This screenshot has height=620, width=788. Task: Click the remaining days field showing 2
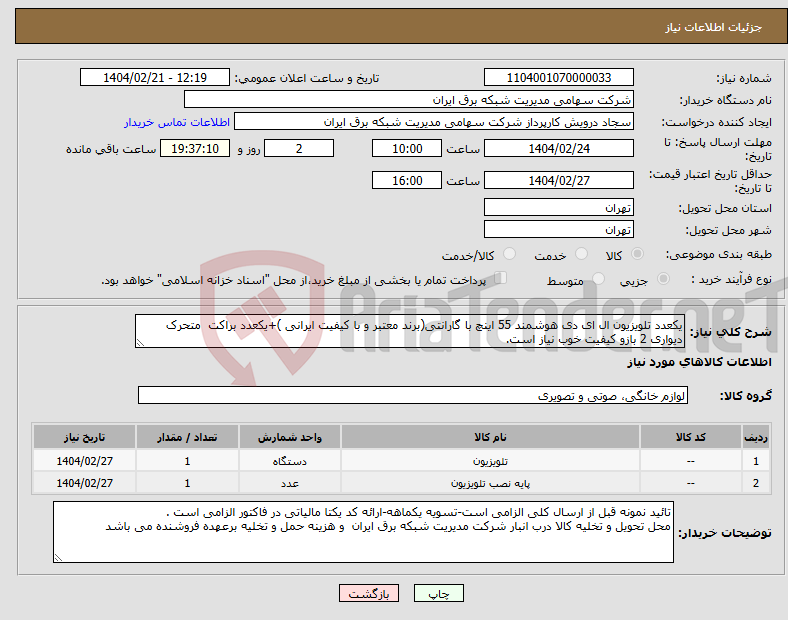[299, 148]
